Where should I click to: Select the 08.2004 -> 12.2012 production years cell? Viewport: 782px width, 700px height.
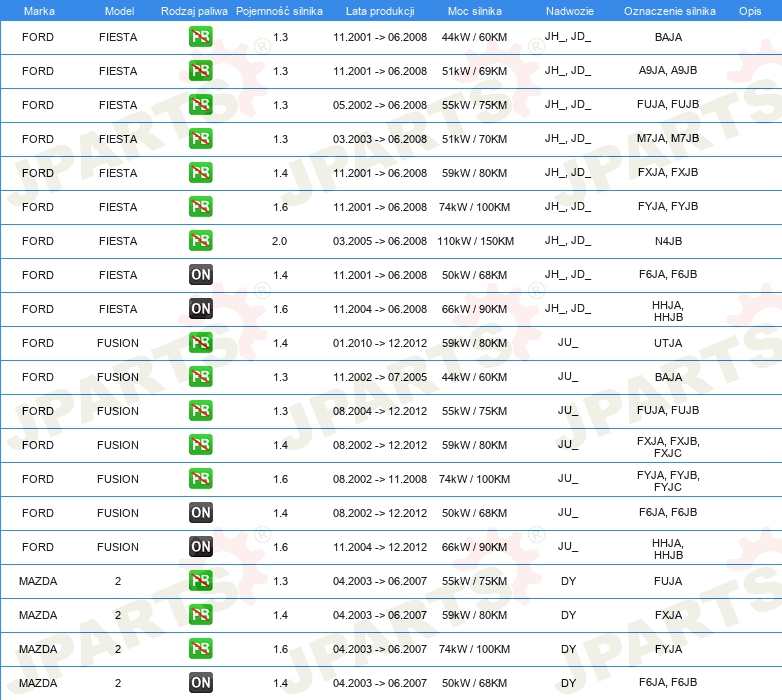tap(380, 411)
